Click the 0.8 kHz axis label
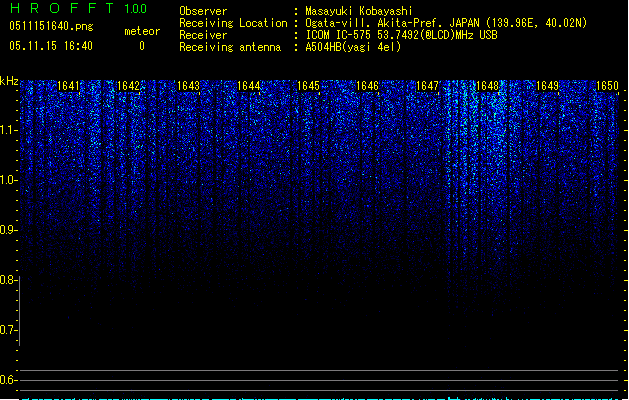 coord(8,280)
